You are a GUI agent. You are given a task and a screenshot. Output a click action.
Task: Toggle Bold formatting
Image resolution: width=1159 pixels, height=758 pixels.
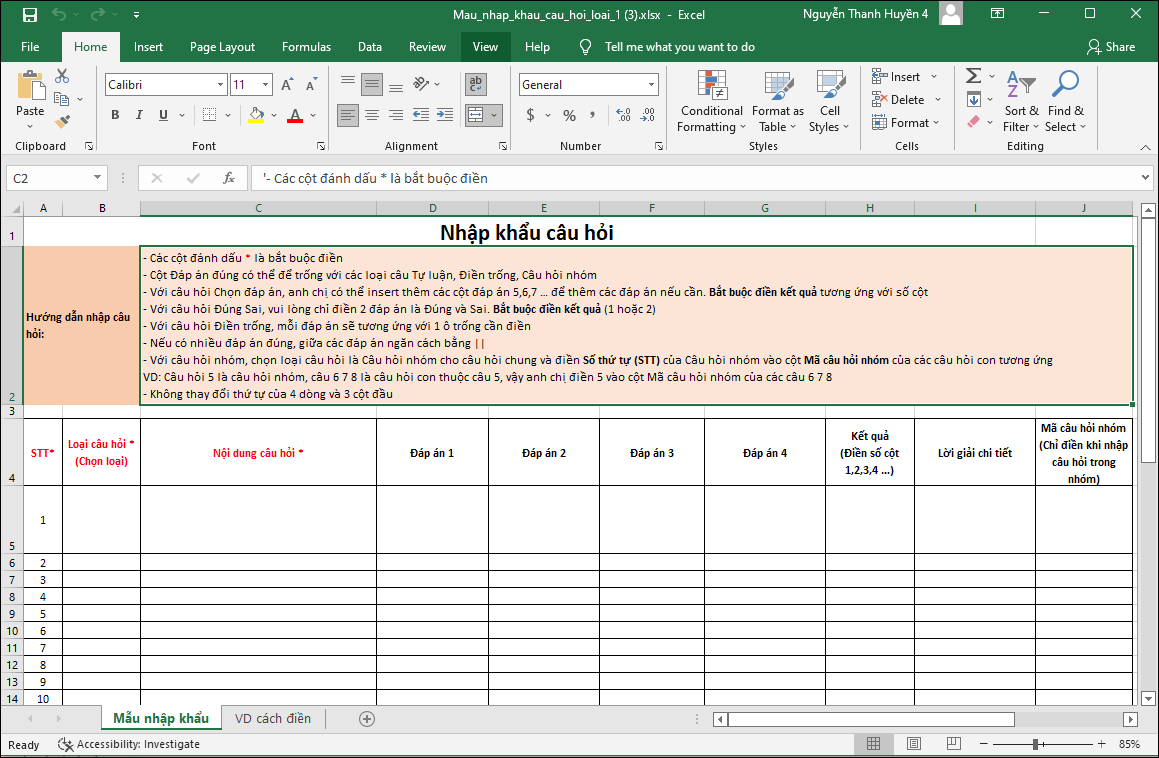[115, 115]
